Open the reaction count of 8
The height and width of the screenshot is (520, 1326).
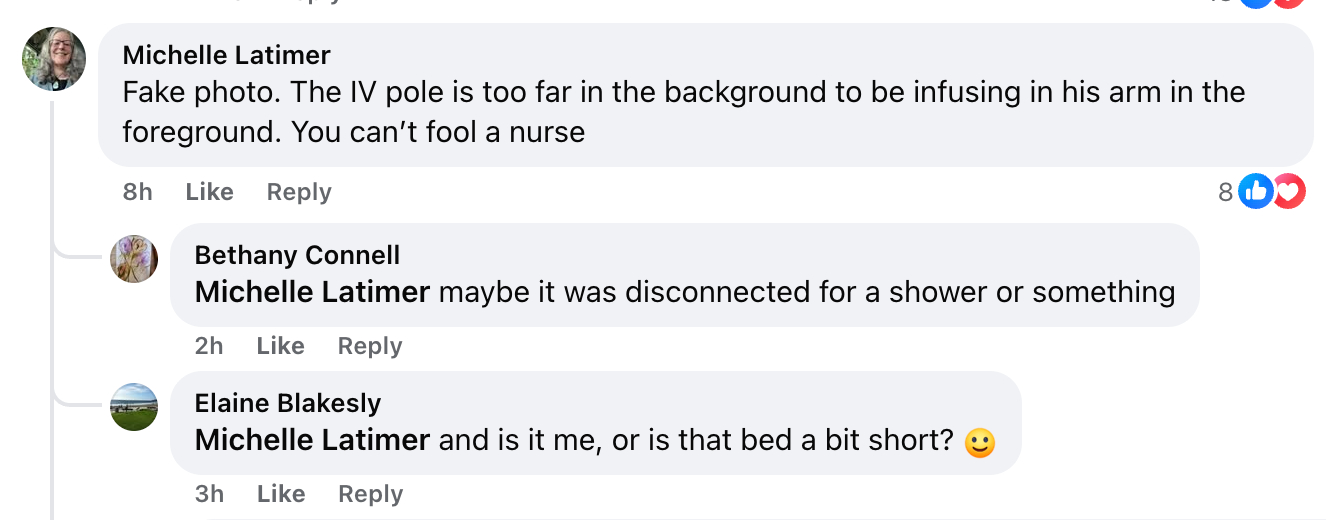[1225, 192]
